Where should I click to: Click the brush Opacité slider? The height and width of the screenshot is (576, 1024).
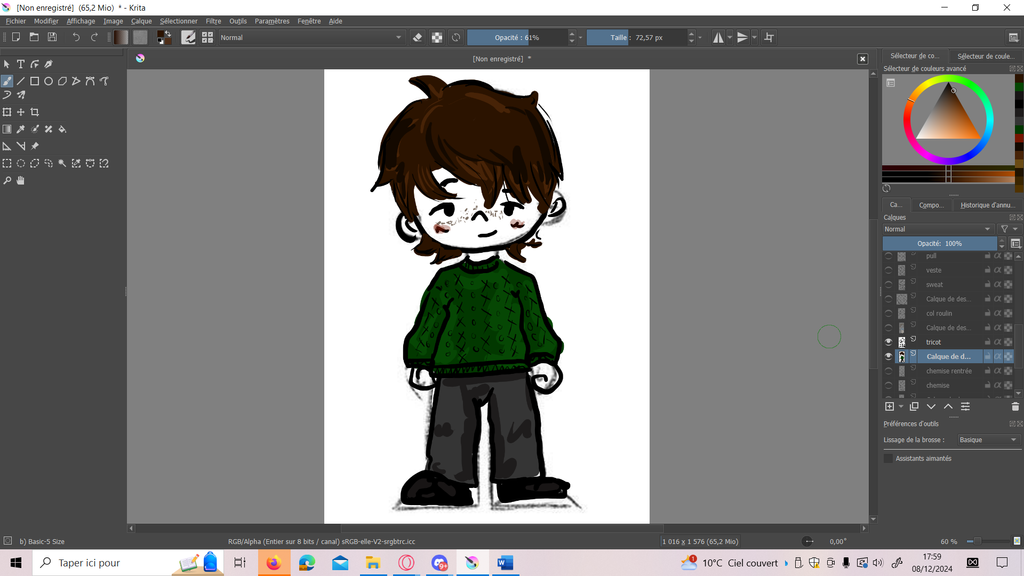[516, 37]
